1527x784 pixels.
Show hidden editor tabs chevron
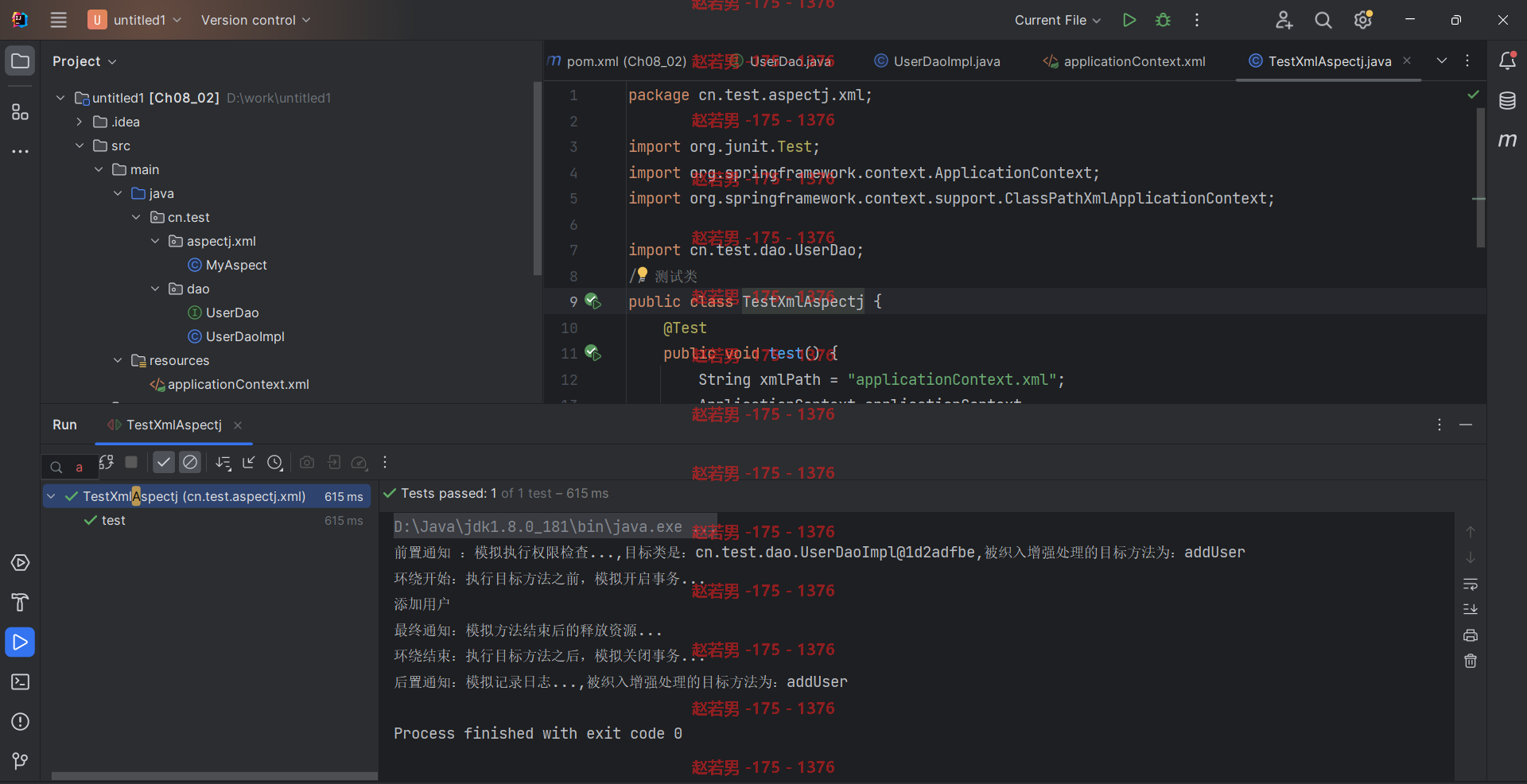[1441, 61]
